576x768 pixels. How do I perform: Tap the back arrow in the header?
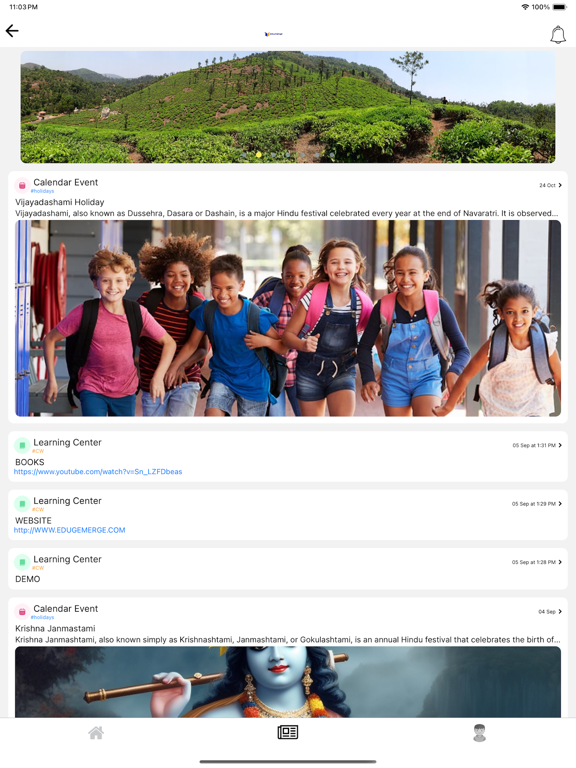point(12,31)
